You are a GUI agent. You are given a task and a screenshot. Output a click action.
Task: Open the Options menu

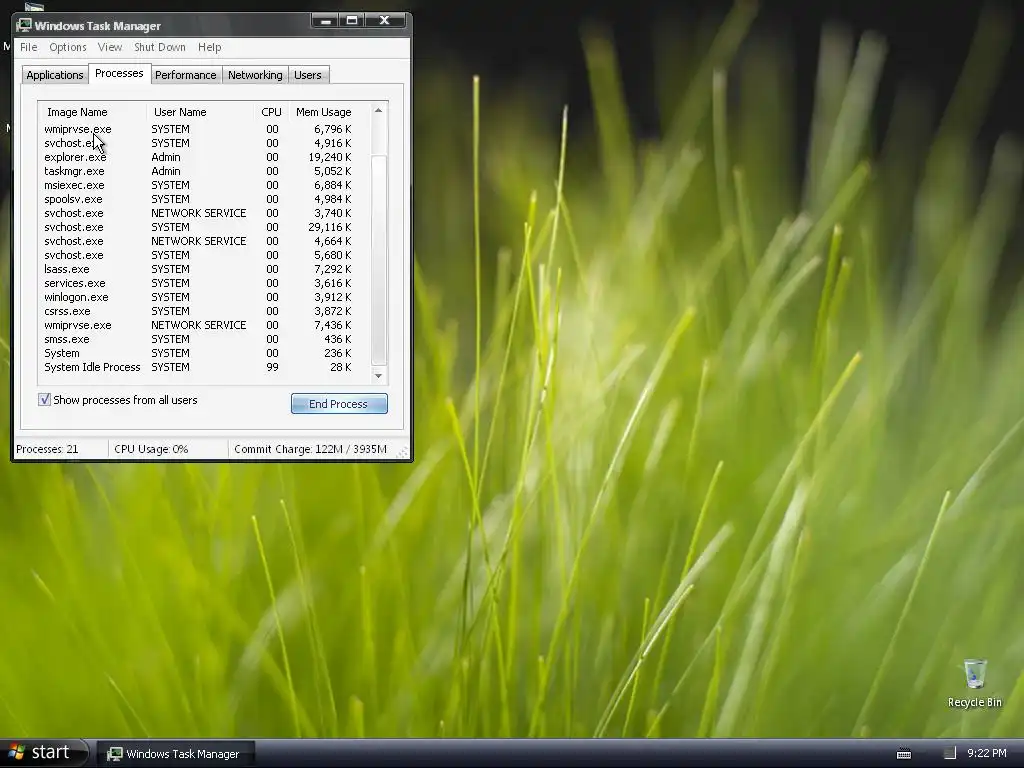(x=68, y=47)
